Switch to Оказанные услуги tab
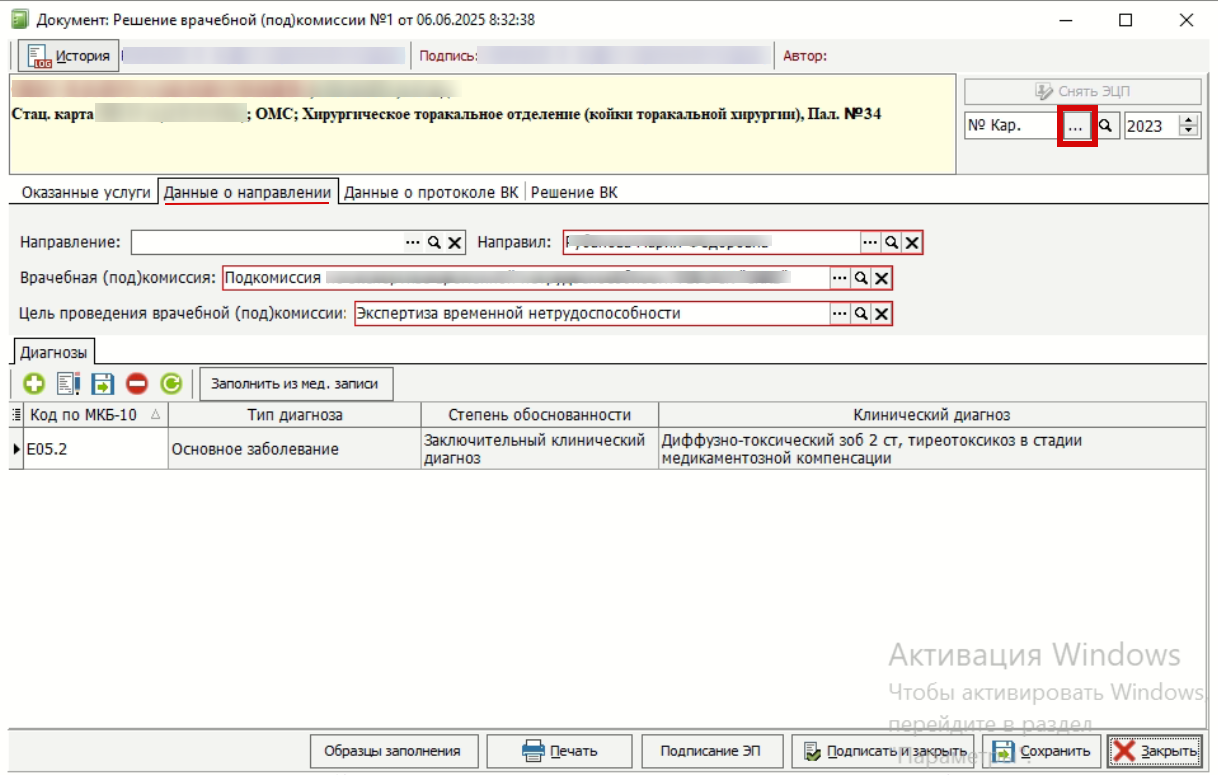This screenshot has height=775, width=1218. [86, 193]
